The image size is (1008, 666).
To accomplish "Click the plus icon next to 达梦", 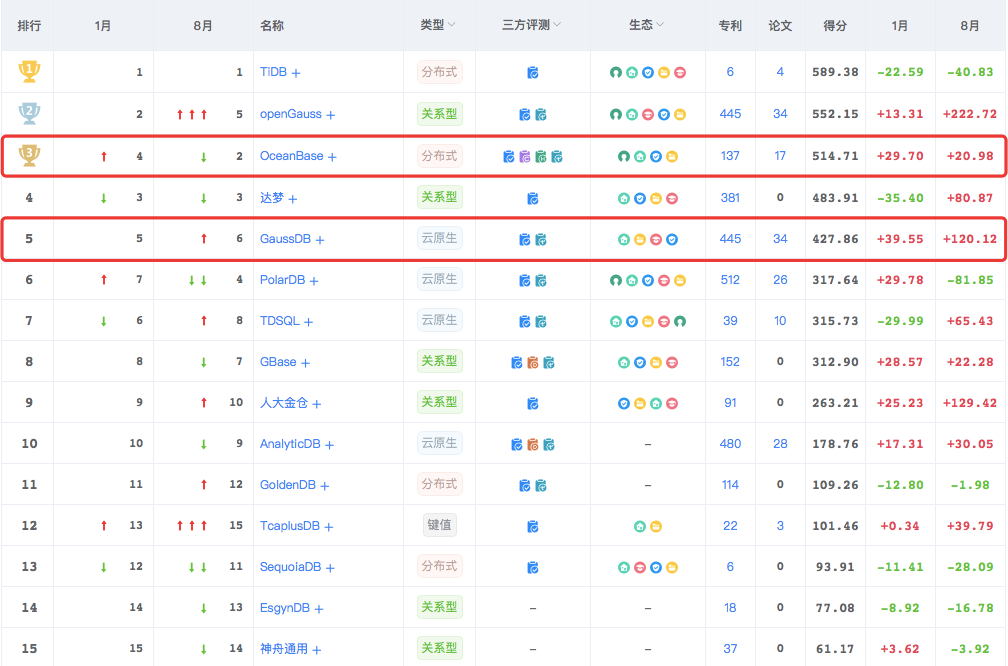I will click(292, 199).
